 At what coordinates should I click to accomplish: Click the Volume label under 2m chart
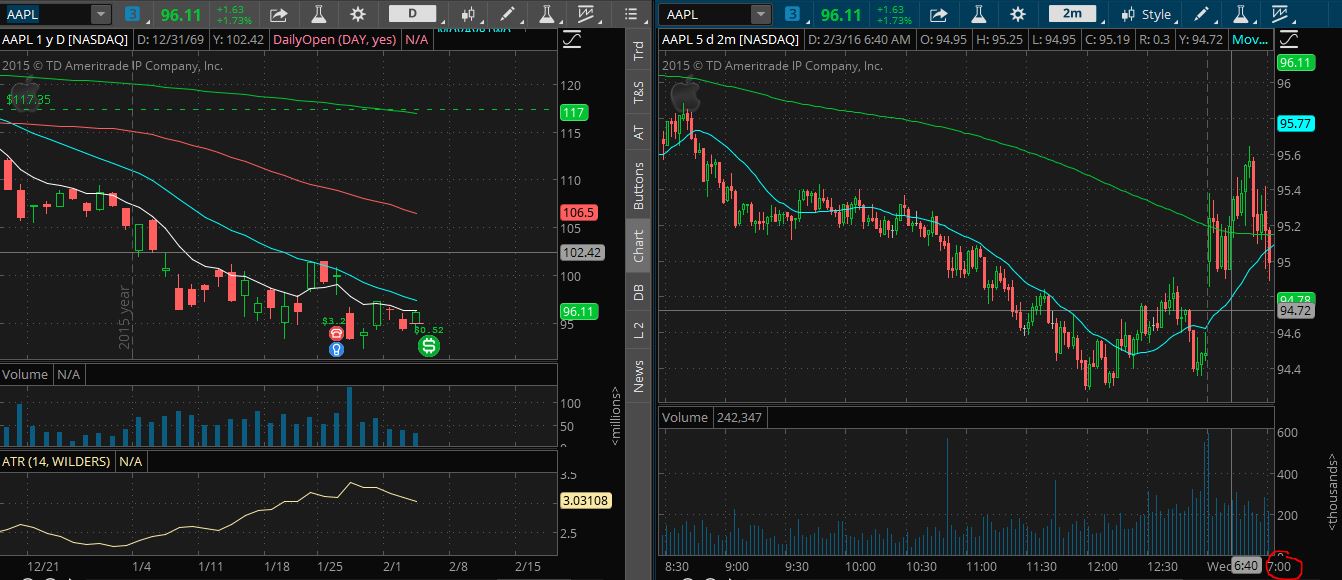coord(685,417)
